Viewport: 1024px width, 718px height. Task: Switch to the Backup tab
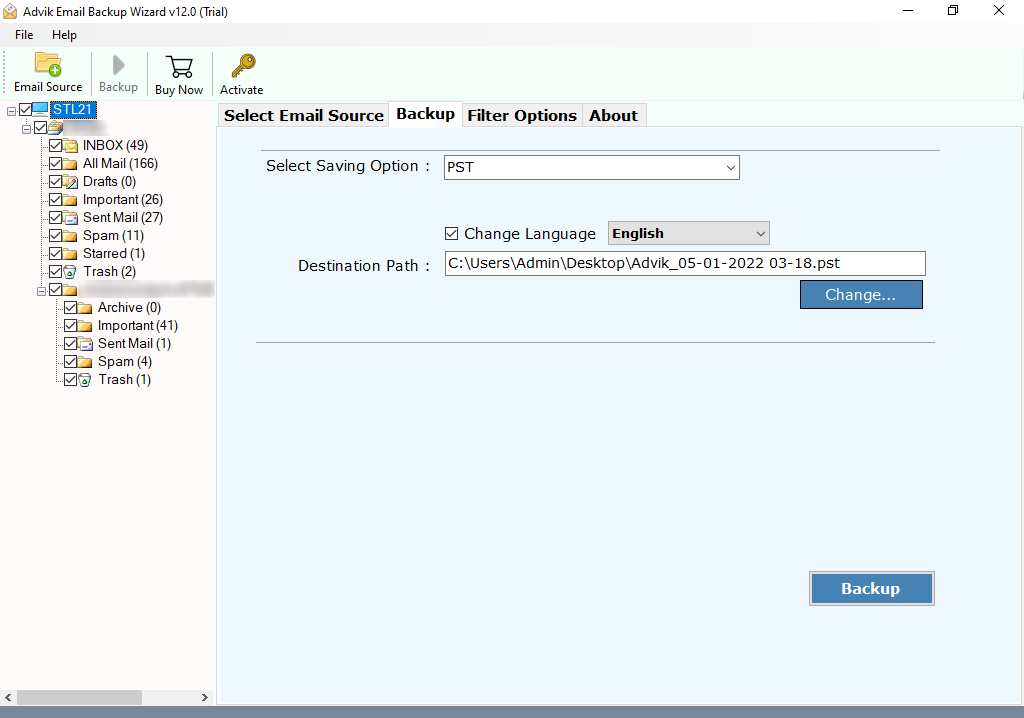click(425, 114)
